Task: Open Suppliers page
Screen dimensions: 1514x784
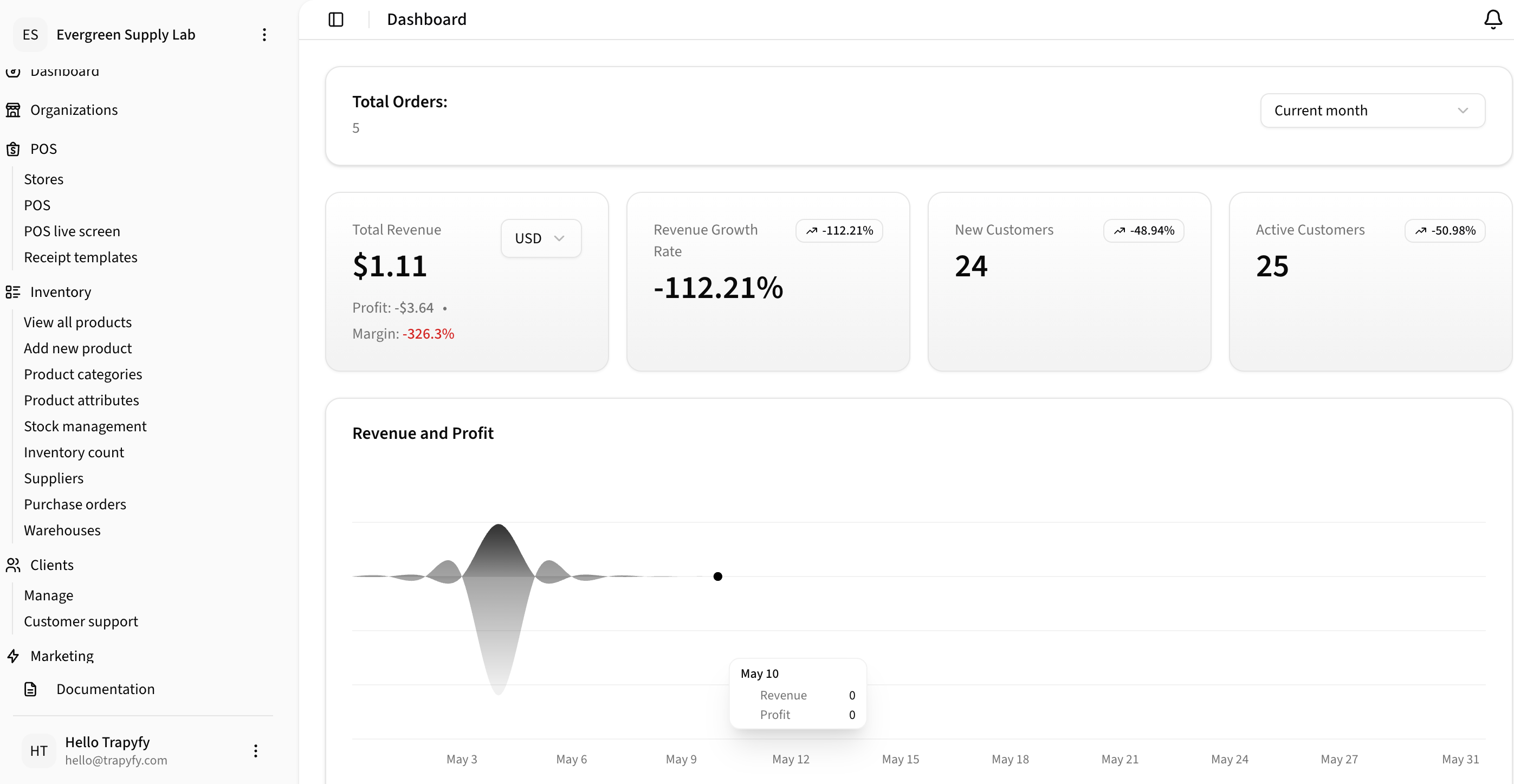Action: pos(54,478)
